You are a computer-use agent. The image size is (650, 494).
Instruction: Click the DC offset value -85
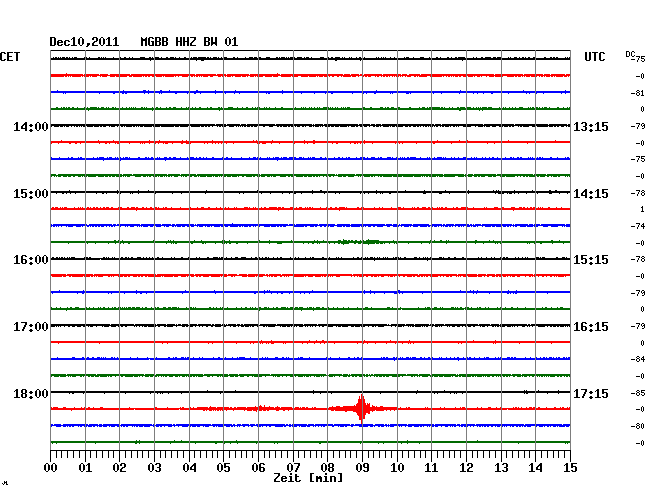coord(640,393)
